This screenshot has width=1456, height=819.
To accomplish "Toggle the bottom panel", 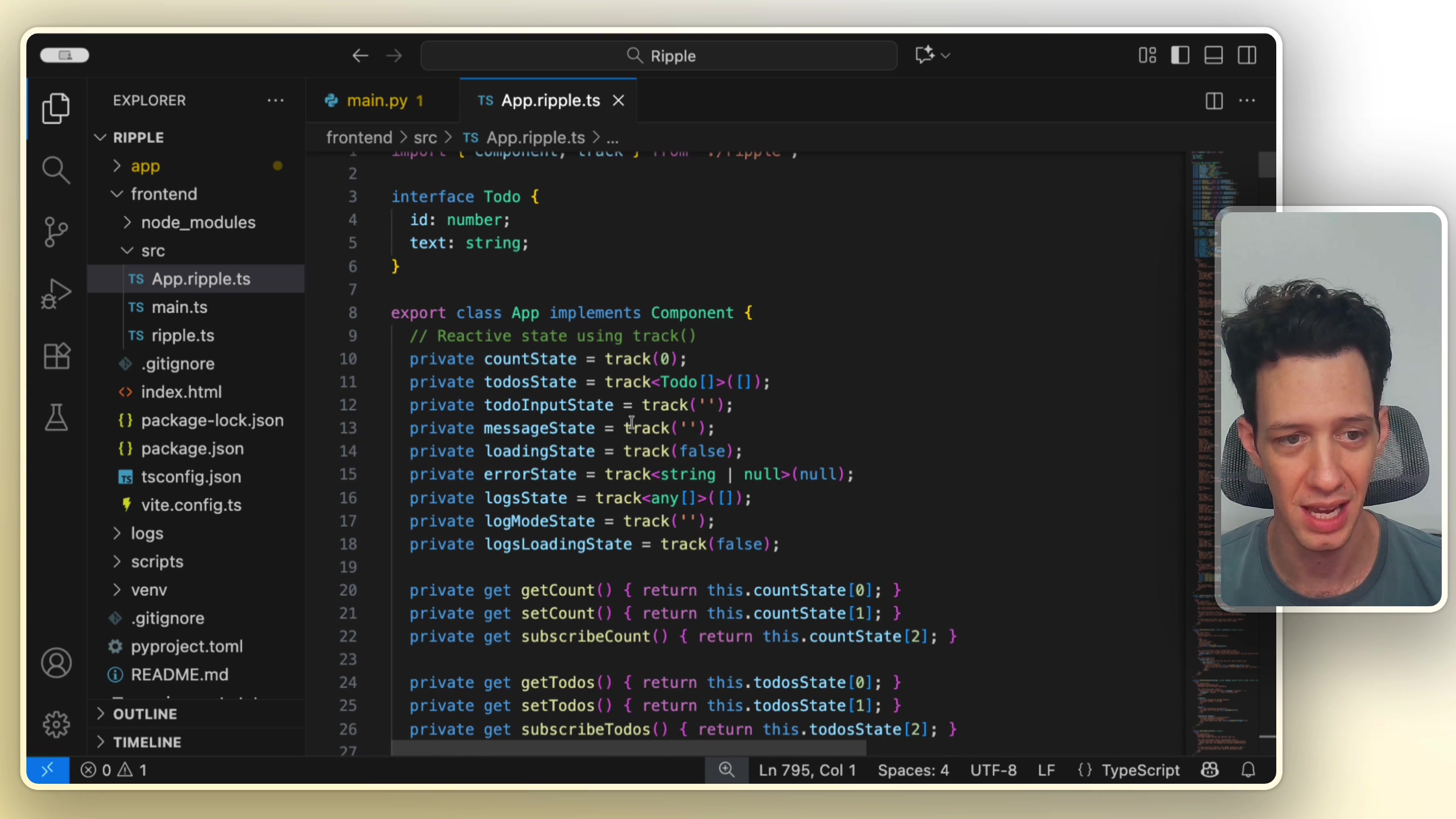I will point(1214,55).
